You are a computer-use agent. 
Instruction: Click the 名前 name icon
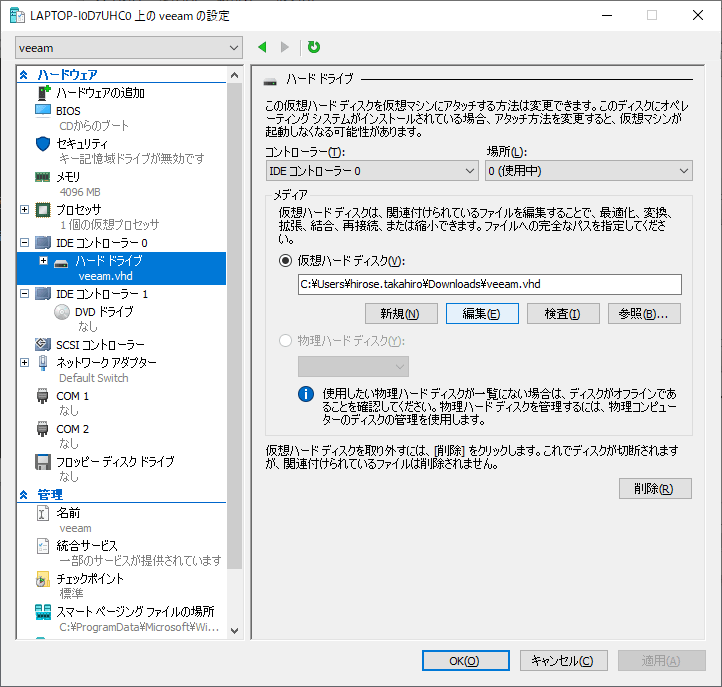coord(42,513)
